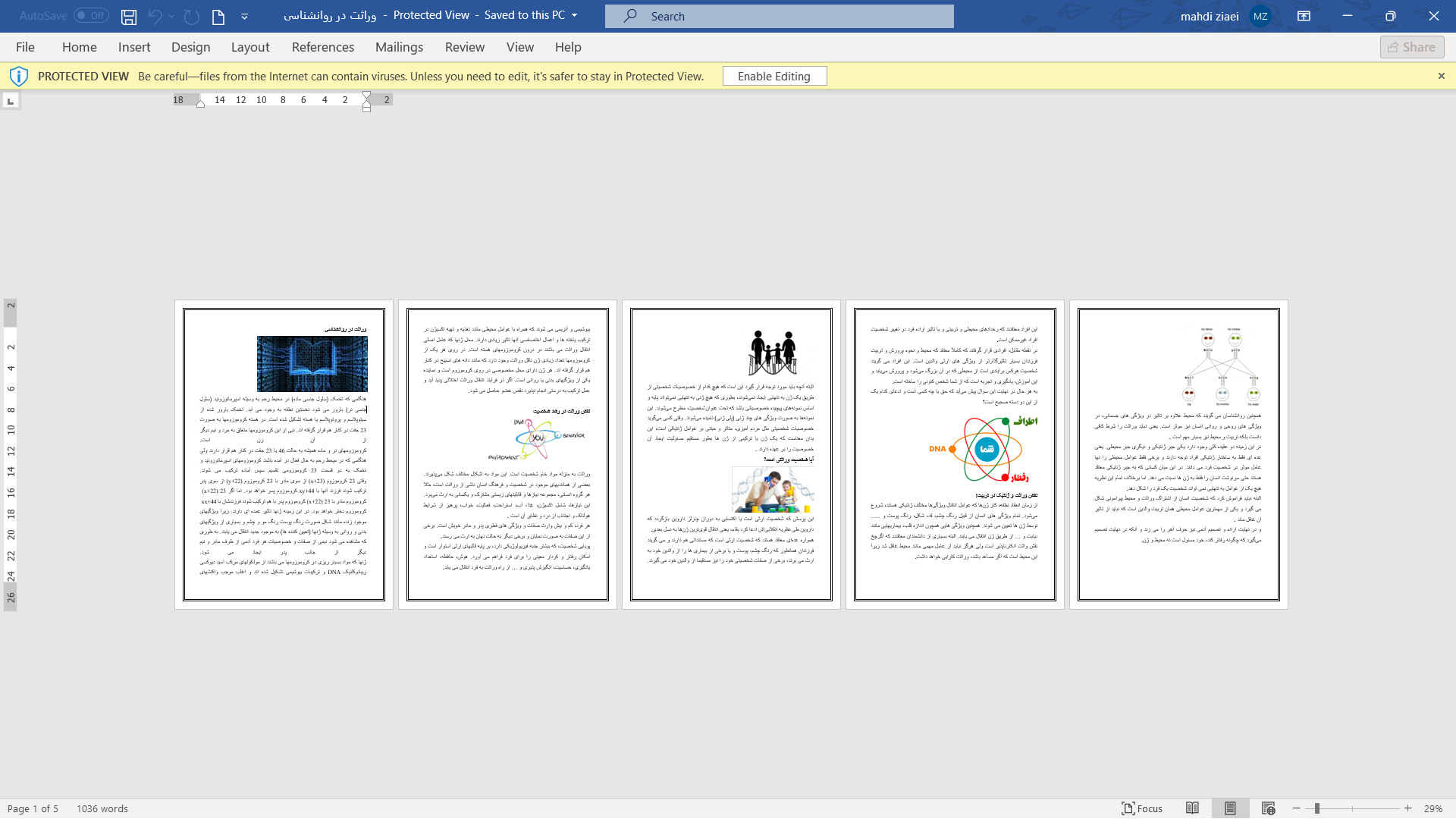Open the References menu tab
Viewport: 1456px width, 819px height.
323,47
